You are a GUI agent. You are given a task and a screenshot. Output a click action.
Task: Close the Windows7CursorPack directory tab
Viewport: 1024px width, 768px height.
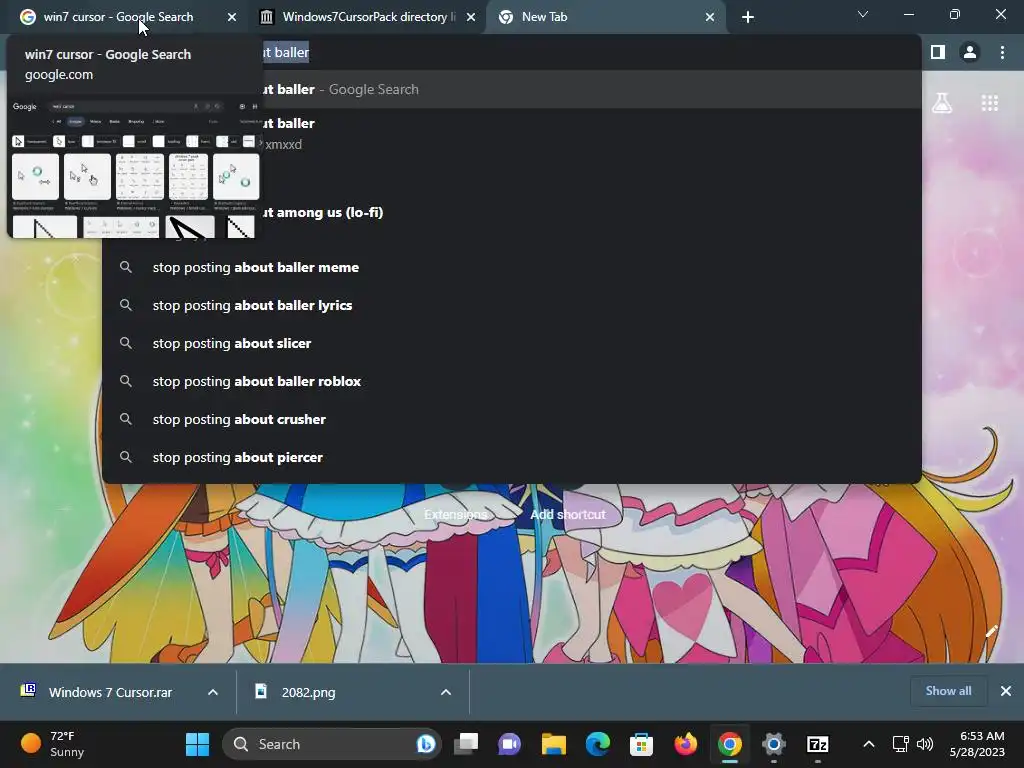coord(471,17)
